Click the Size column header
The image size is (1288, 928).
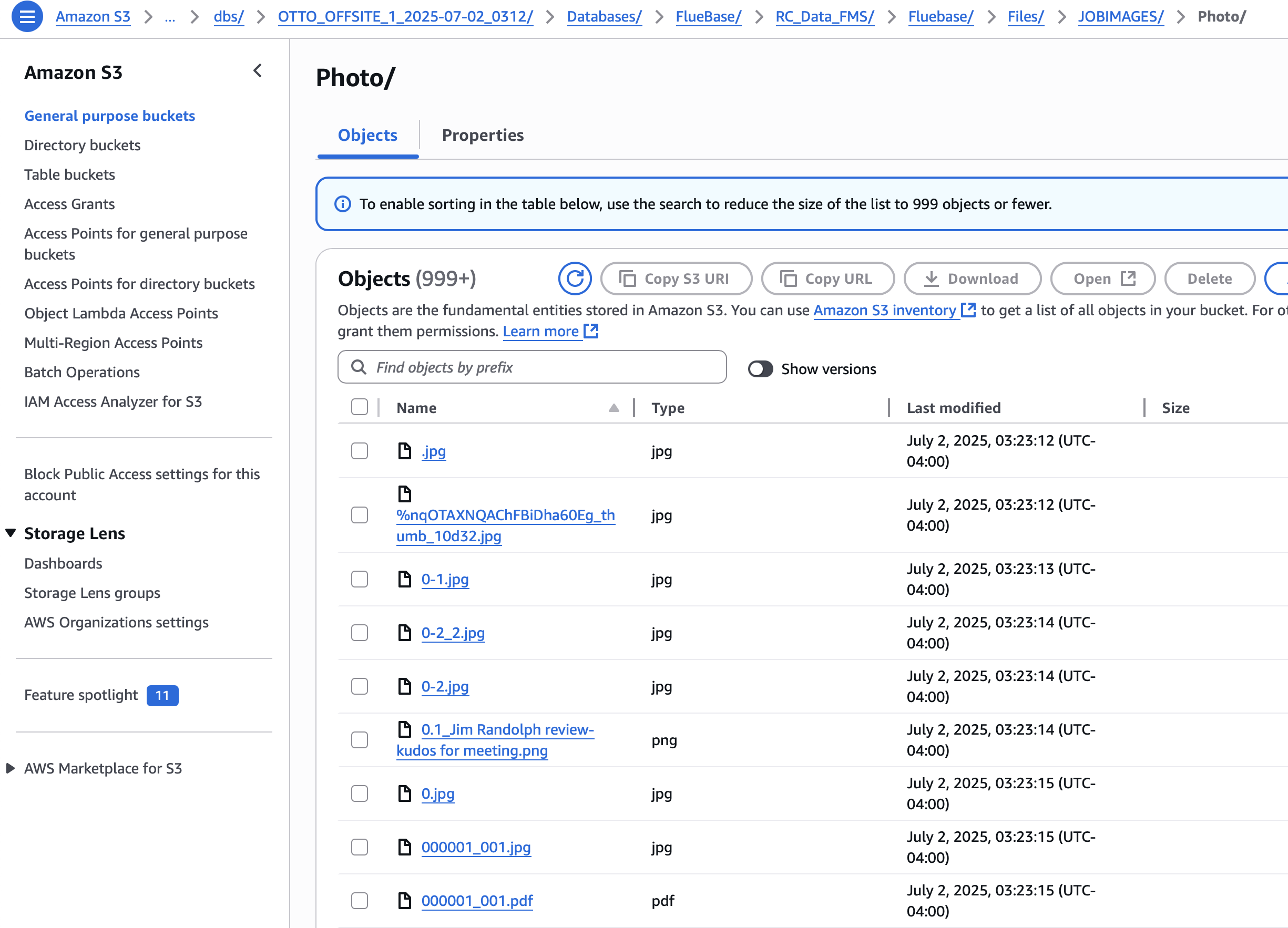point(1175,408)
